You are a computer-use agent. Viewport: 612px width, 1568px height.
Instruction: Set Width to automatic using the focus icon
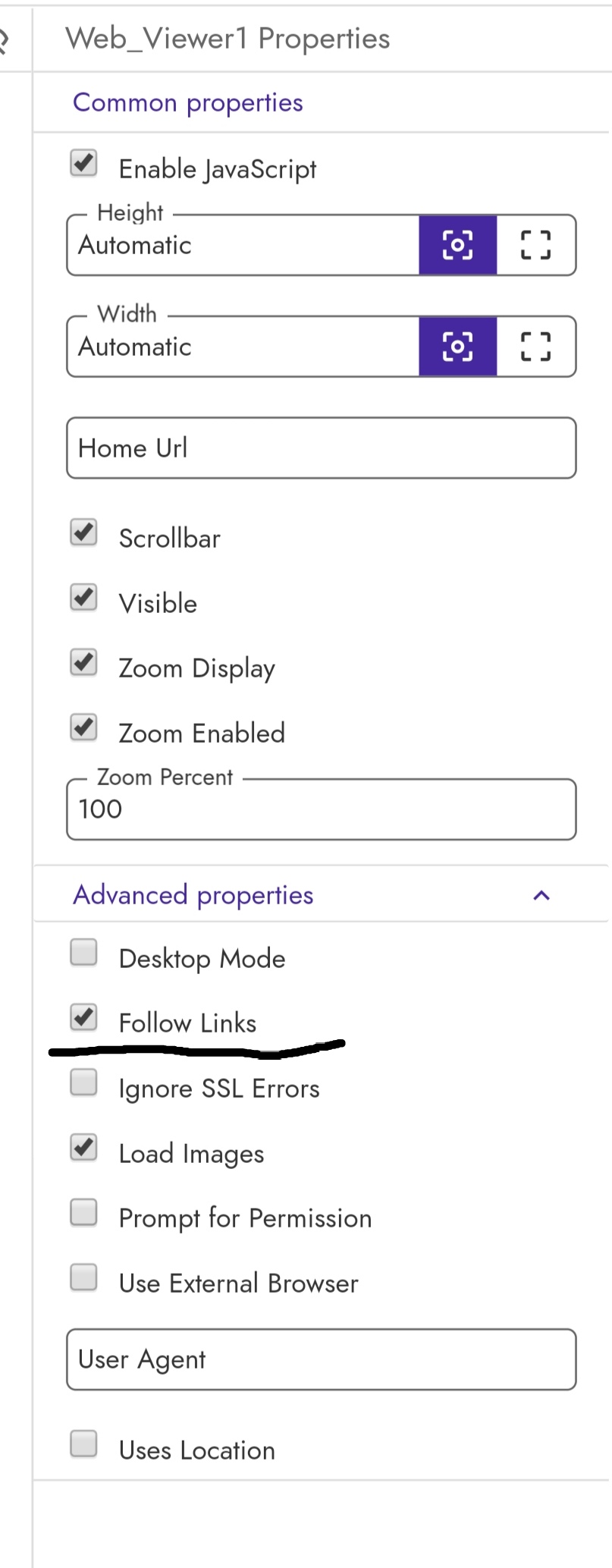[x=457, y=347]
